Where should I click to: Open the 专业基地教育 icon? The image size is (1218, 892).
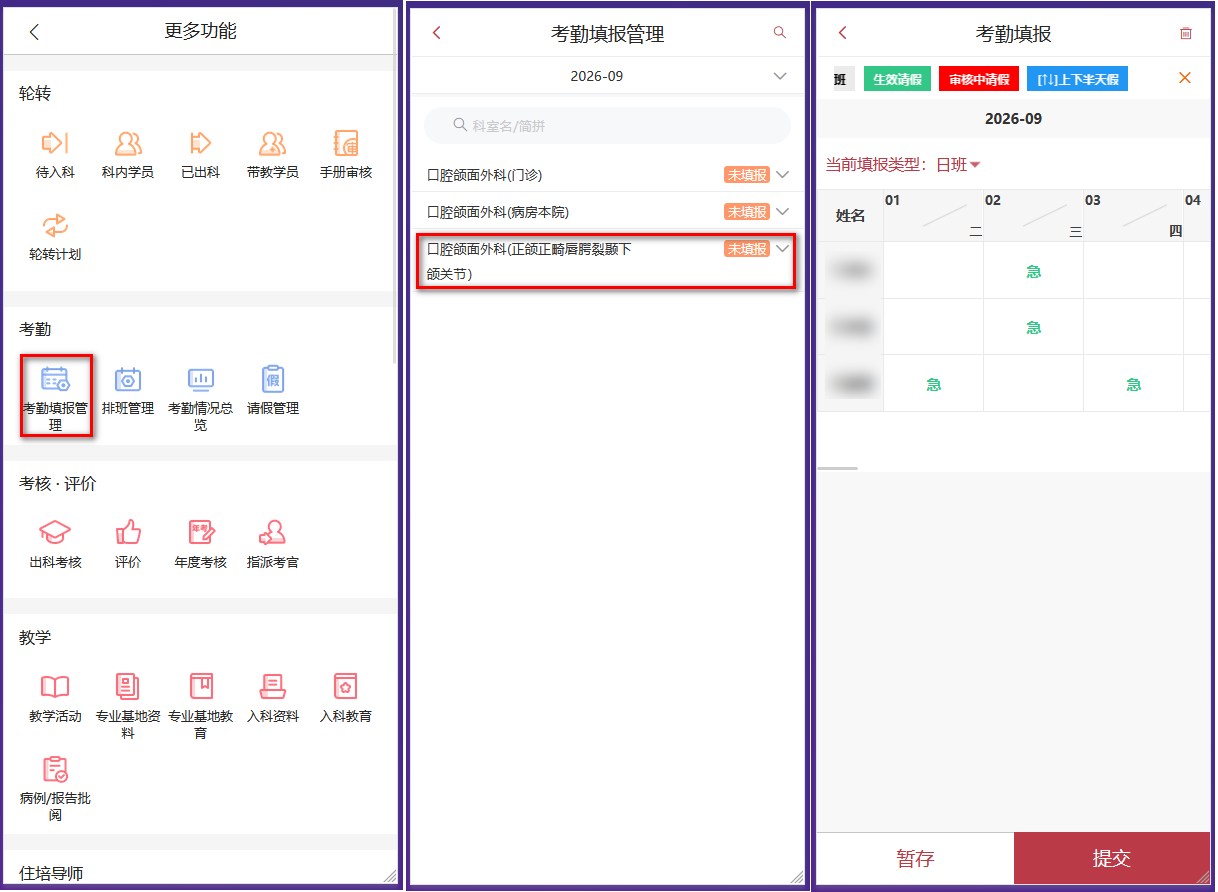(x=200, y=686)
